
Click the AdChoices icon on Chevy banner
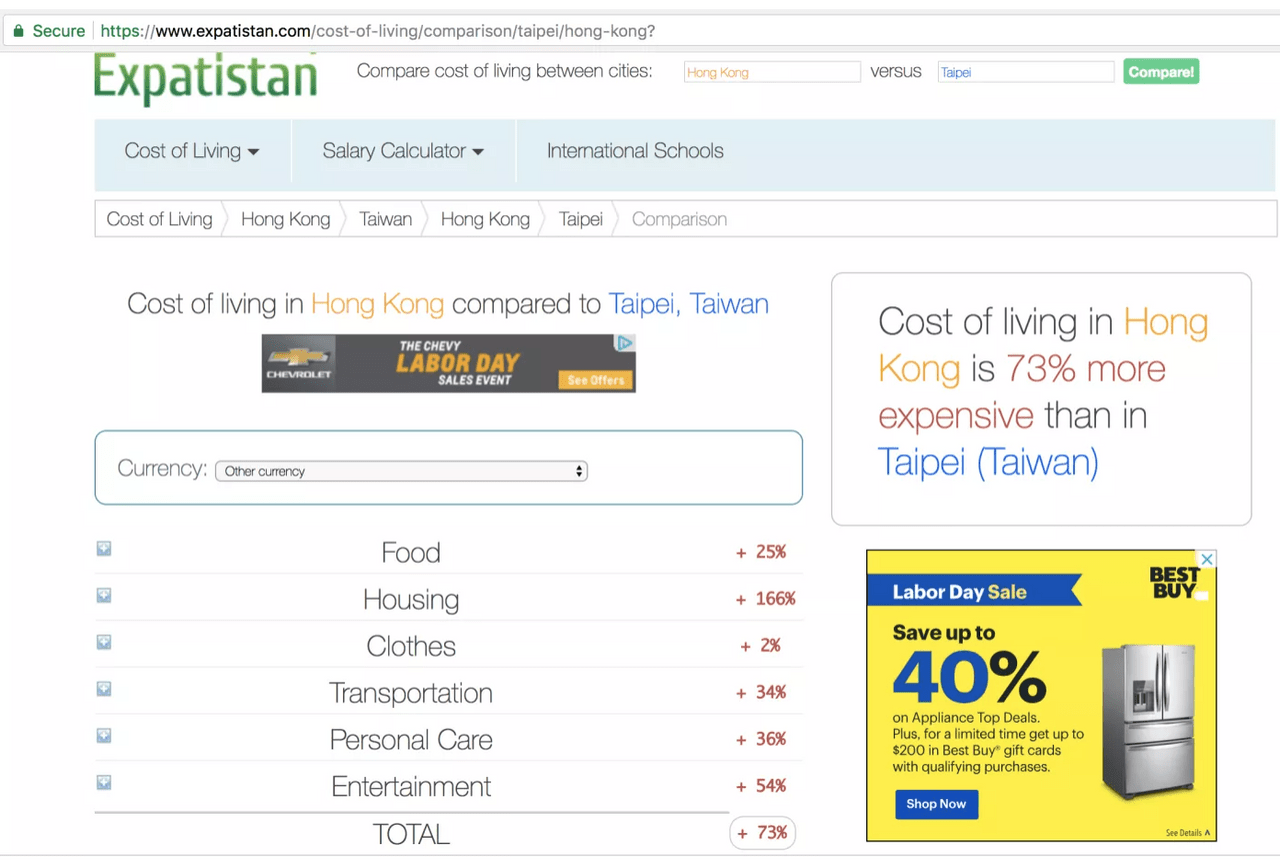point(625,343)
